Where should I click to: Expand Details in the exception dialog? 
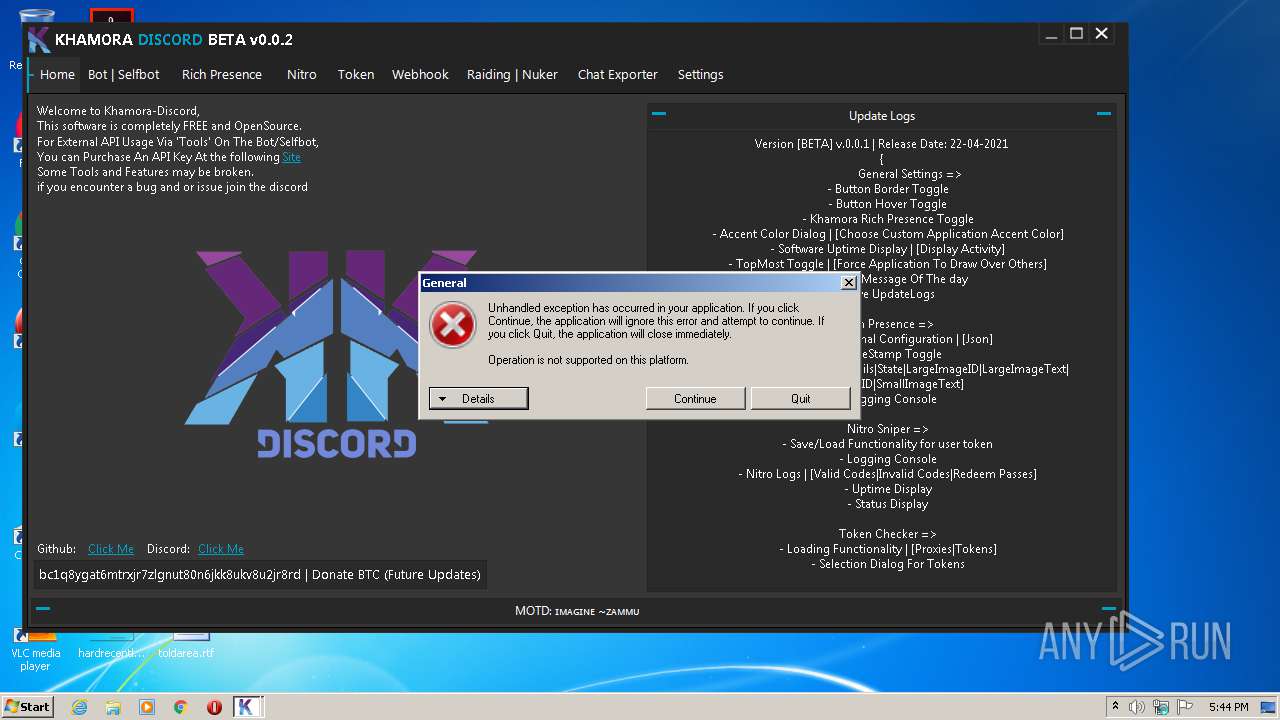tap(478, 398)
